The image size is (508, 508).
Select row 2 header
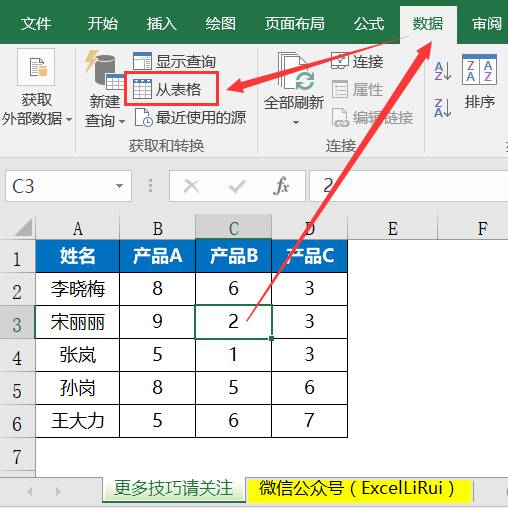coord(17,289)
